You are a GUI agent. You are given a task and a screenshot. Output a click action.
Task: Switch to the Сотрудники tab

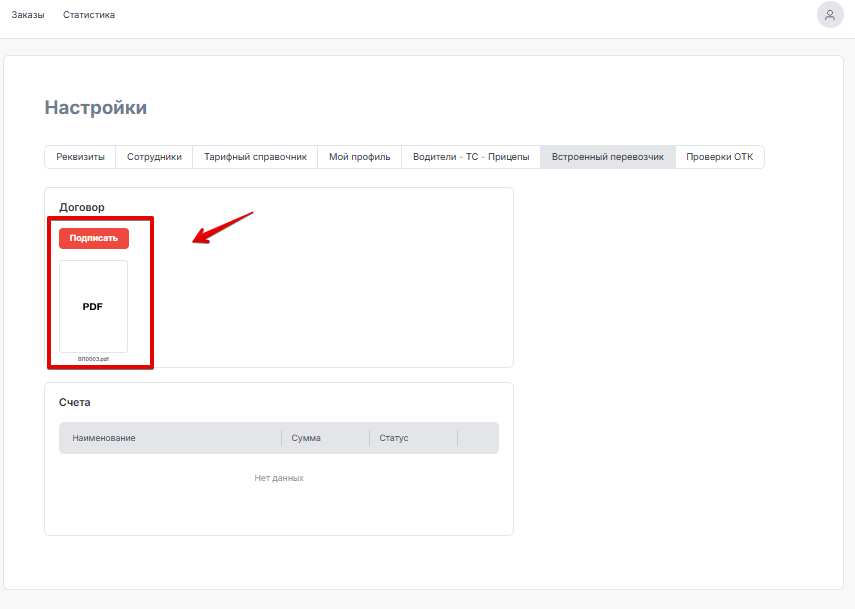(154, 157)
